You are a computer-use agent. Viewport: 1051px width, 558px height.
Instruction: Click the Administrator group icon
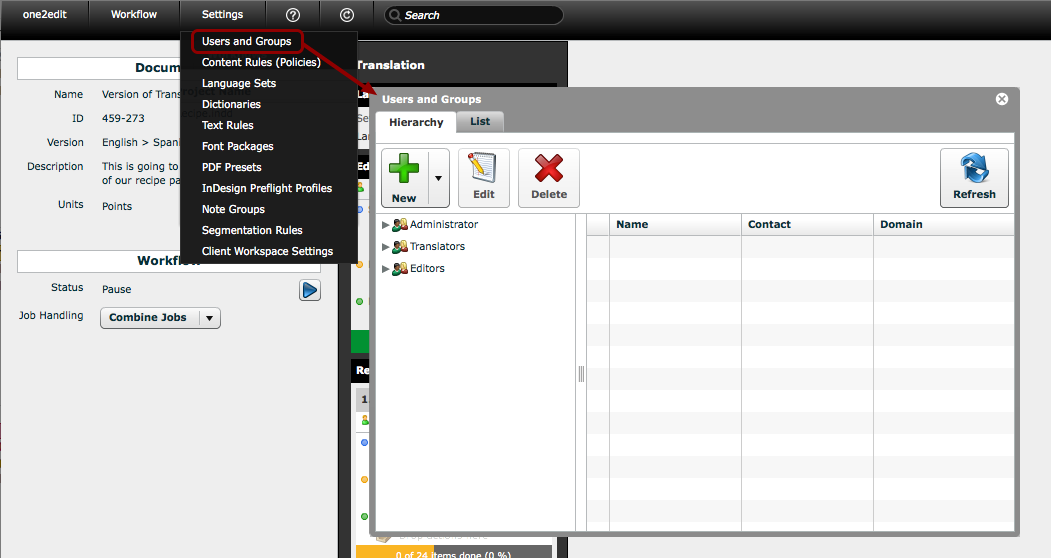(x=400, y=225)
